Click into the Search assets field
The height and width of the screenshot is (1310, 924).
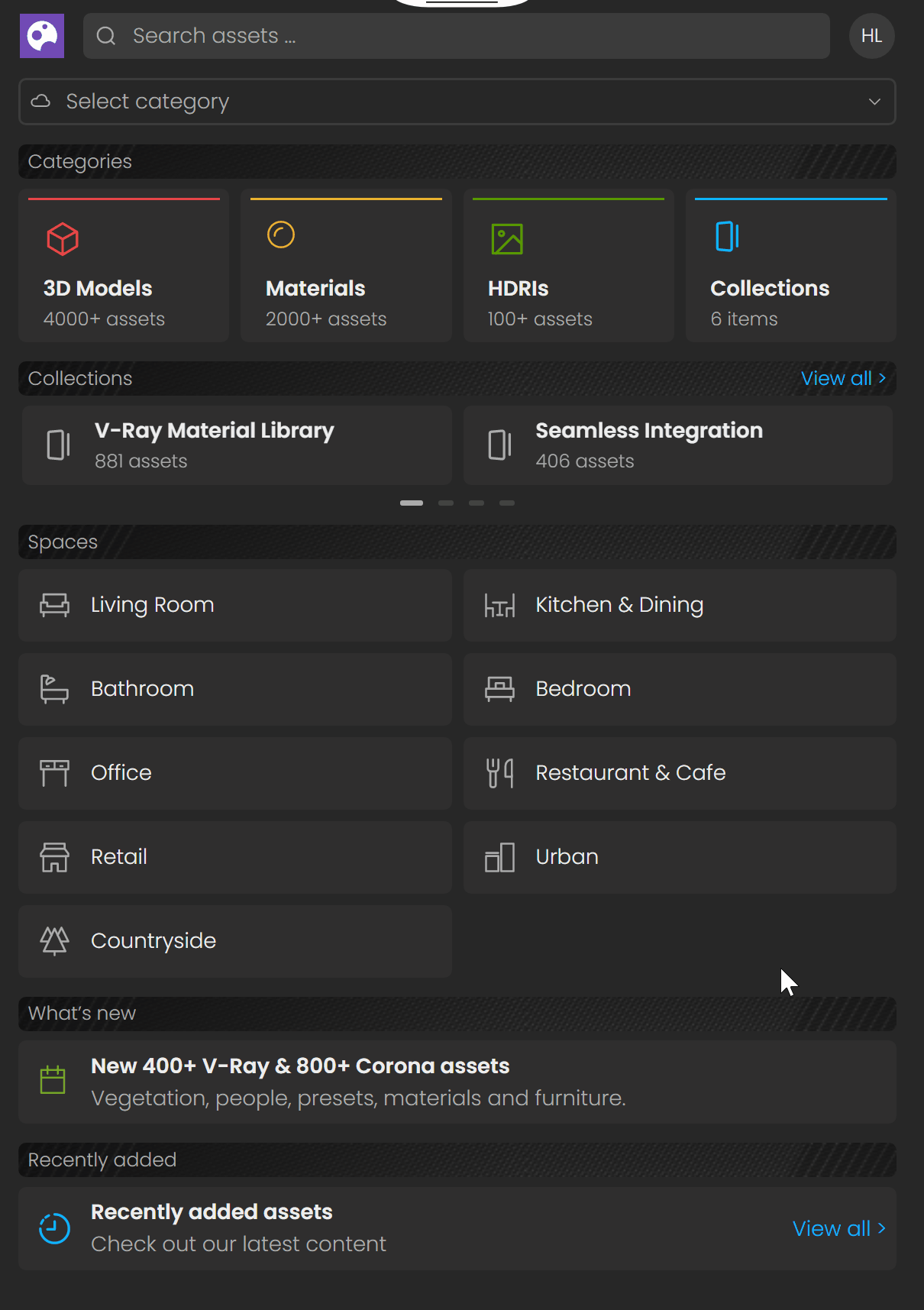tap(457, 36)
